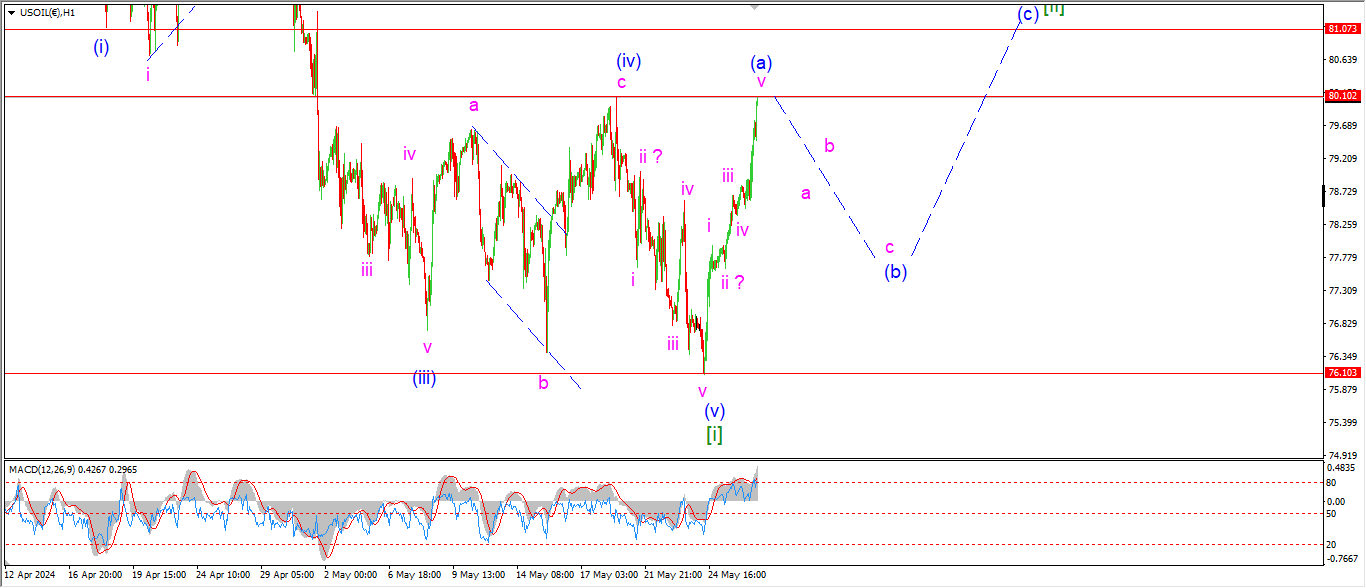Click the 6 May 18:00 time label

coord(413,575)
